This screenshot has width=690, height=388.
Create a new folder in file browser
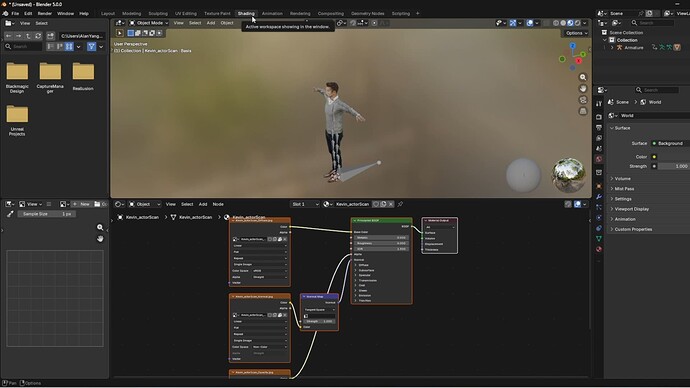50,36
